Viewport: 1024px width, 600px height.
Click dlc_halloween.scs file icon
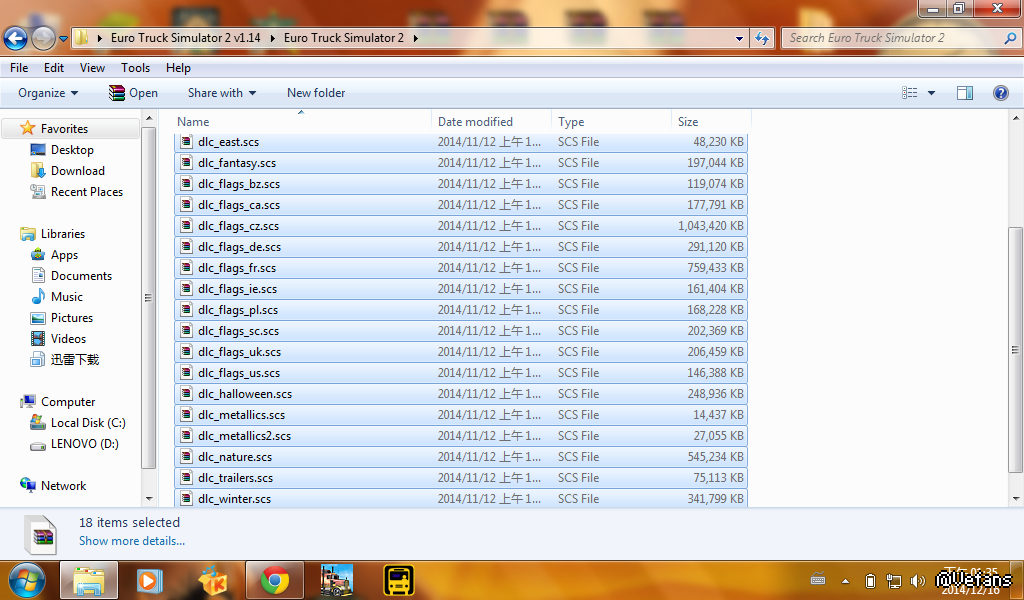[x=186, y=394]
